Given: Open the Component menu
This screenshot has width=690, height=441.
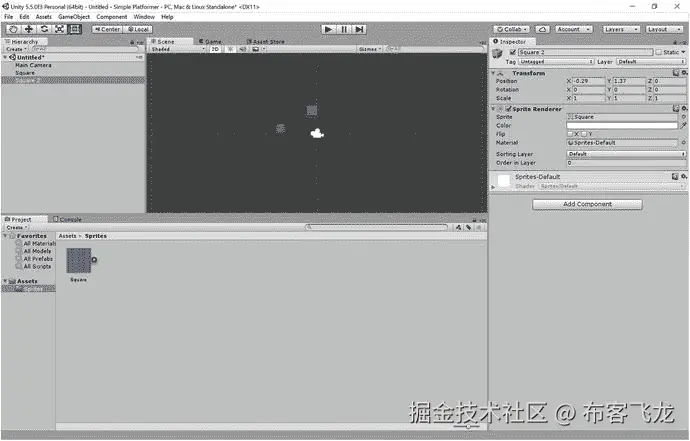Looking at the screenshot, I should pos(112,17).
